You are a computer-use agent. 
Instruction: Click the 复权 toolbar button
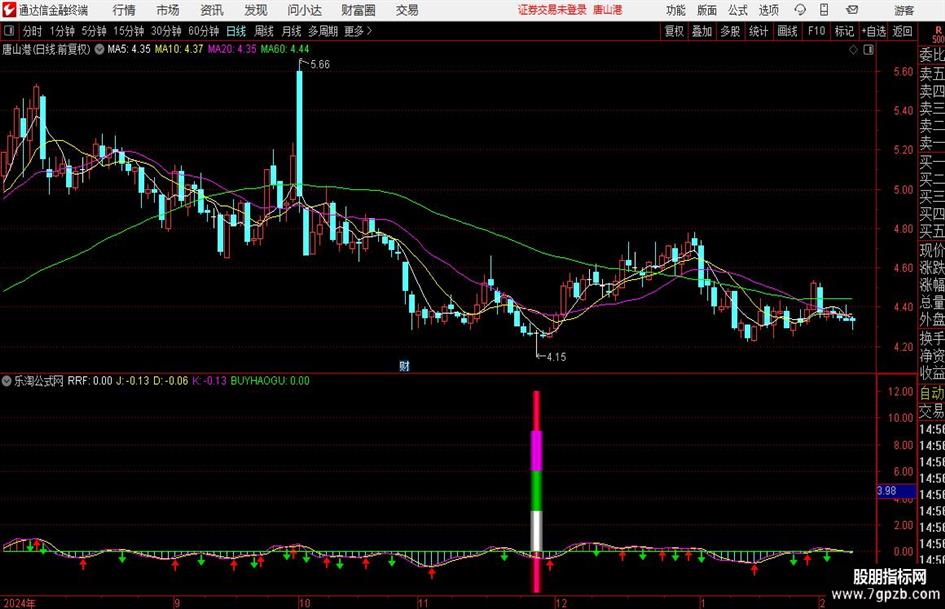[674, 31]
